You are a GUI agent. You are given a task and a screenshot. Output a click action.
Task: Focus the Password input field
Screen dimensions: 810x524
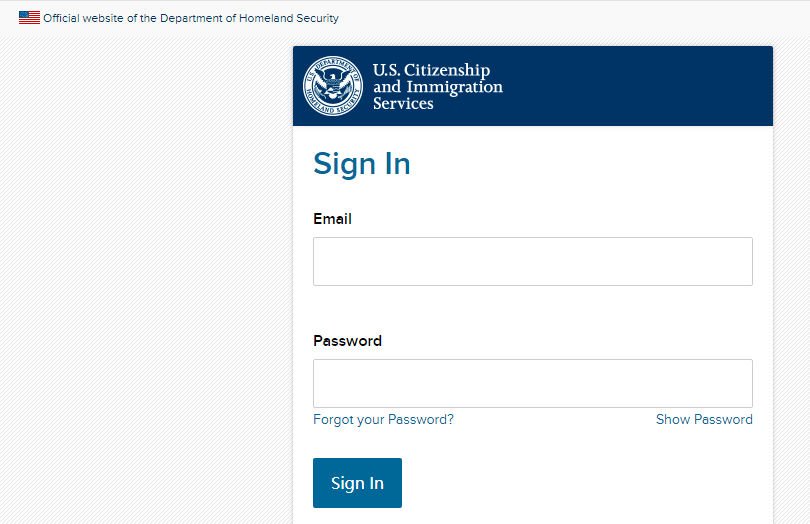[x=532, y=384]
